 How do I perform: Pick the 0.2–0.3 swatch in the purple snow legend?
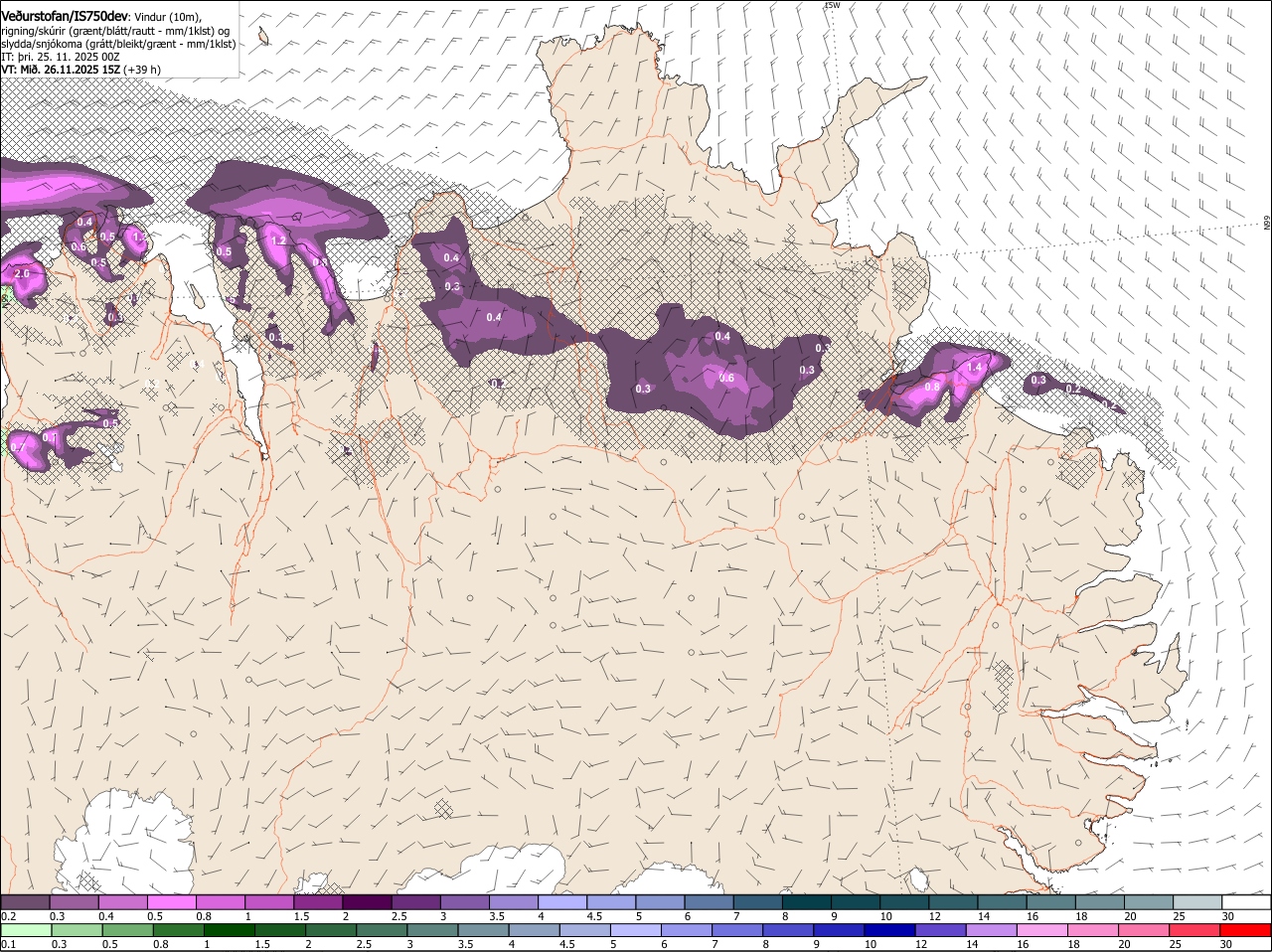click(25, 901)
